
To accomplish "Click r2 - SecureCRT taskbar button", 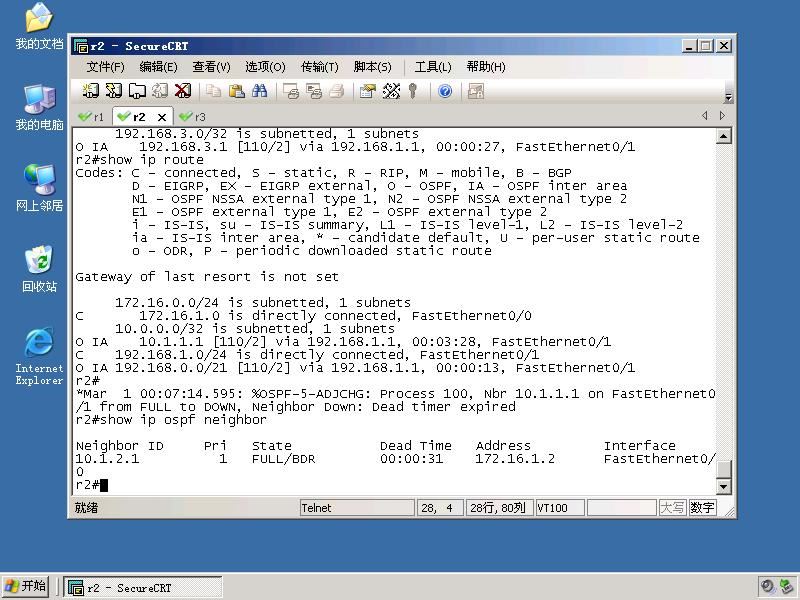I will coord(143,587).
